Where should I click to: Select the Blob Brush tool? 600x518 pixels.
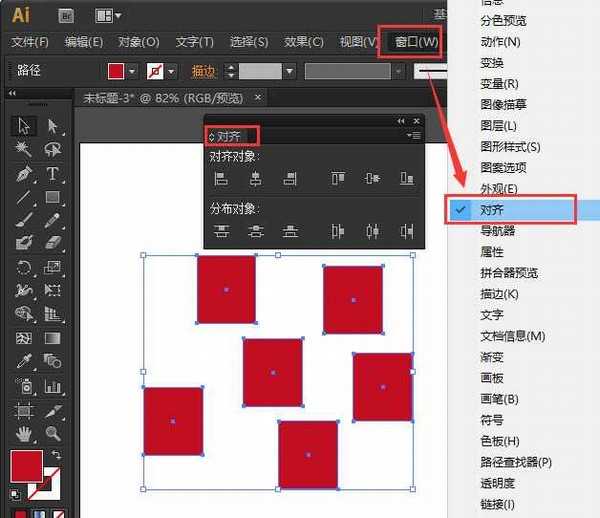click(24, 243)
